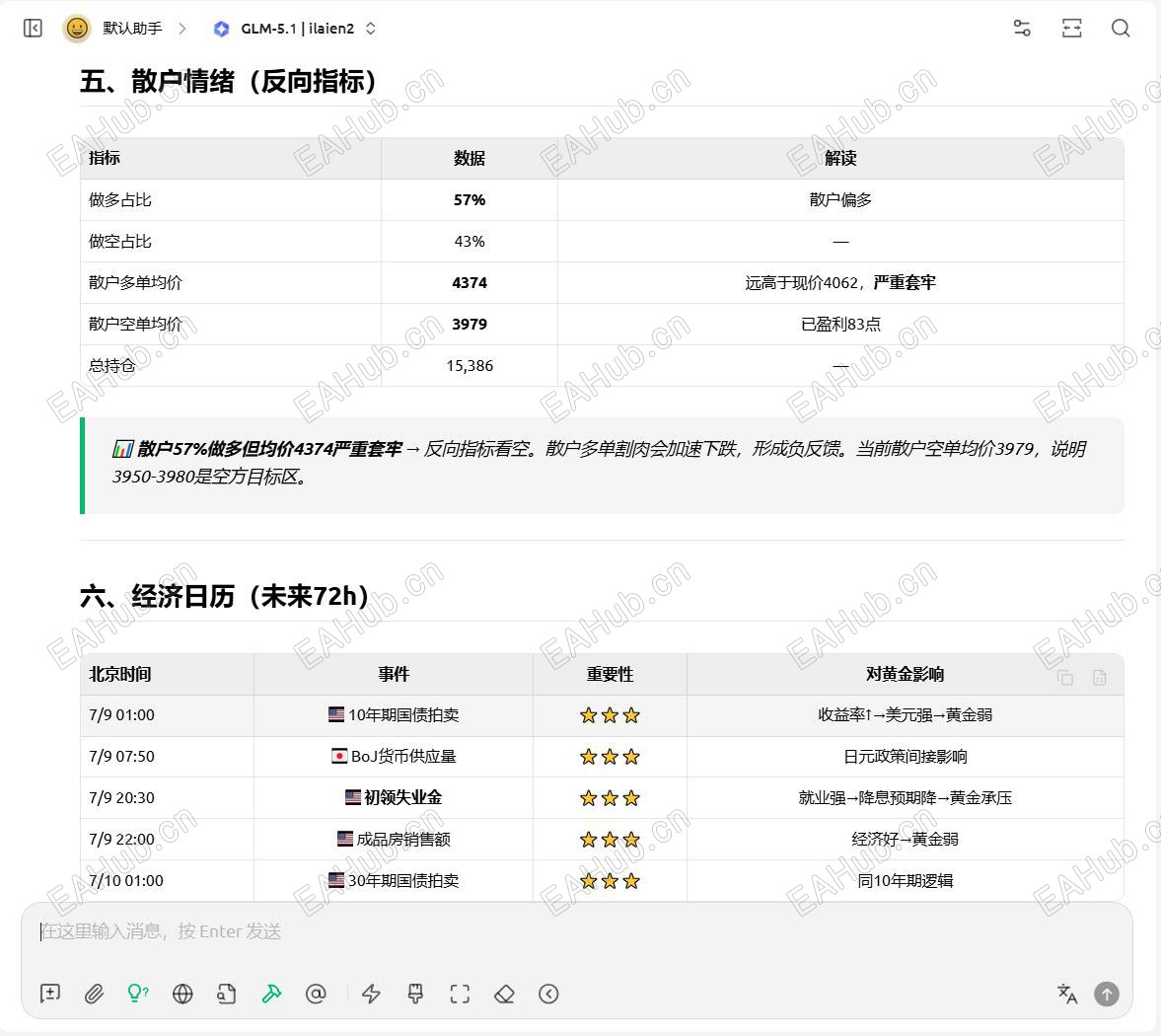Attach a file with the paperclip icon
The image size is (1161, 1036).
click(94, 994)
